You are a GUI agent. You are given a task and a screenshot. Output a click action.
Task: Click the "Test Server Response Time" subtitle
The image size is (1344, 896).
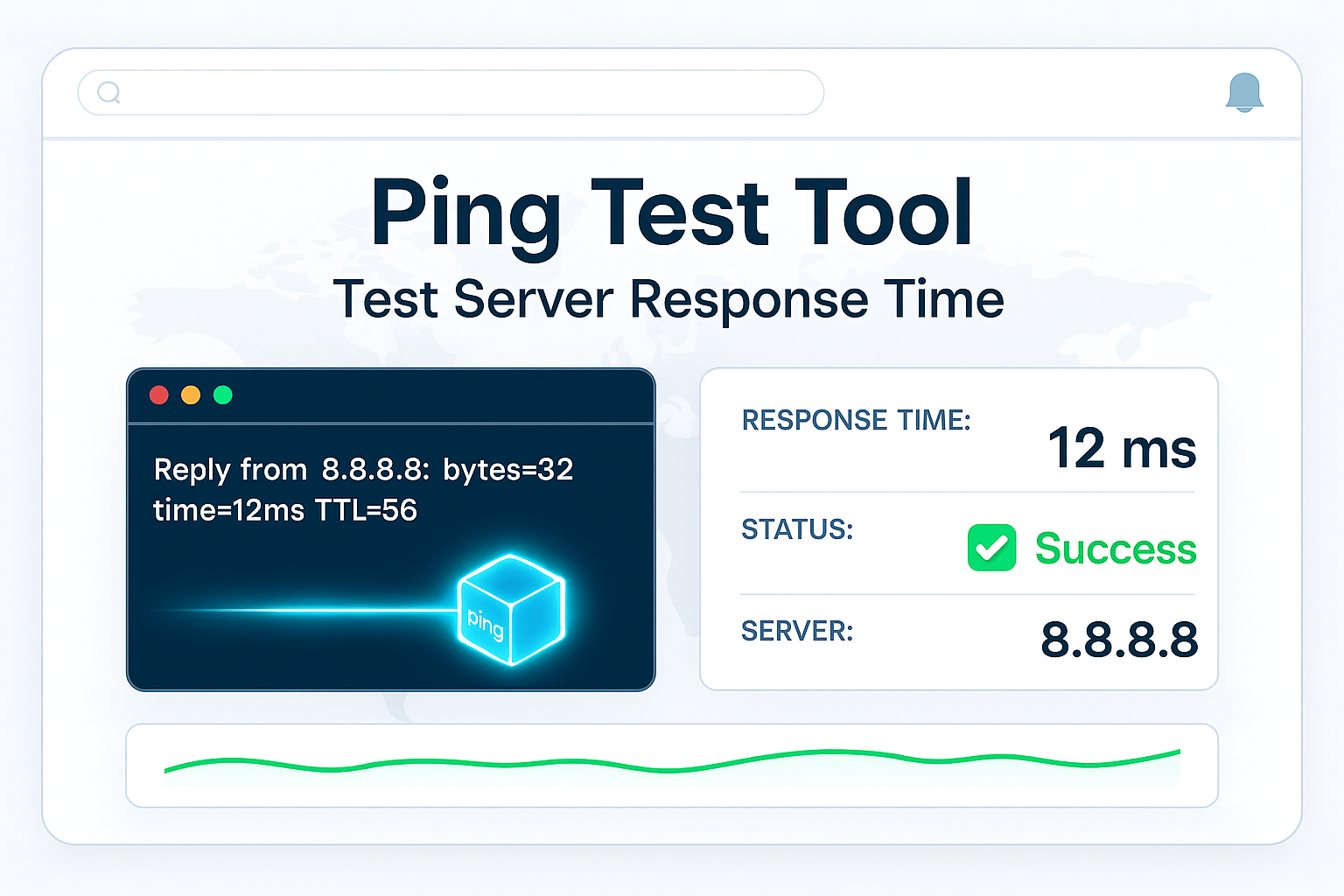coord(668,299)
